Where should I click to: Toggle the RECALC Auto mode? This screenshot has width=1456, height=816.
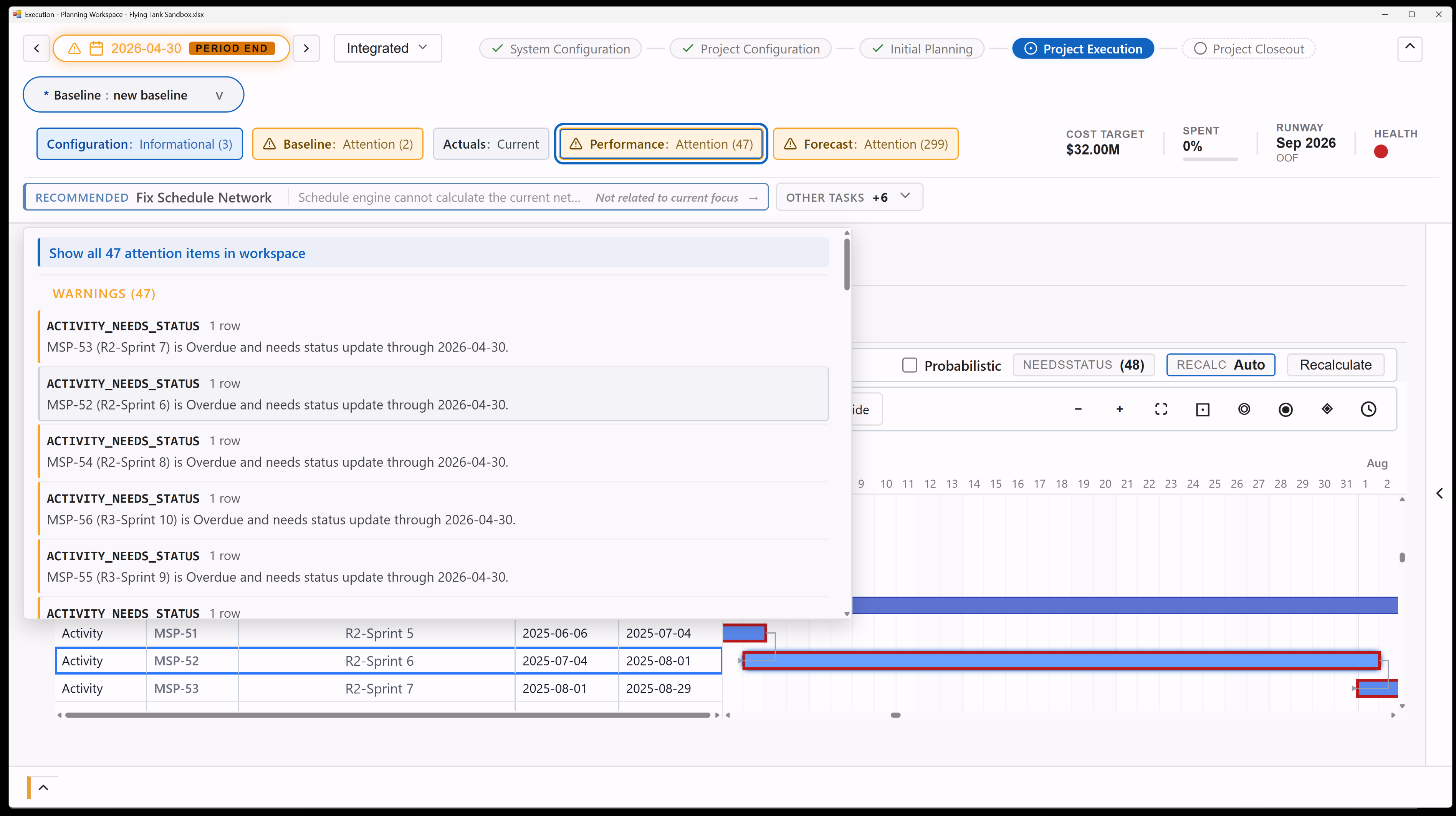coord(1220,365)
